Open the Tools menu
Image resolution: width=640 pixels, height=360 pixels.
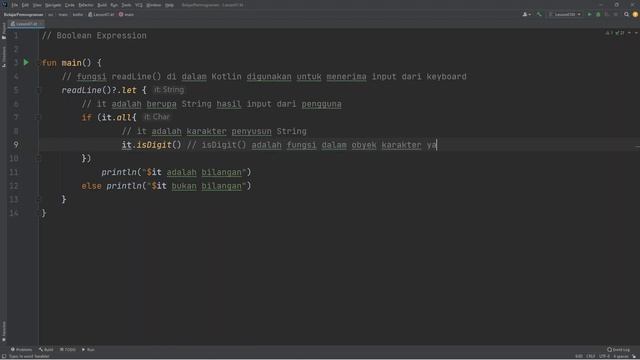[127, 5]
